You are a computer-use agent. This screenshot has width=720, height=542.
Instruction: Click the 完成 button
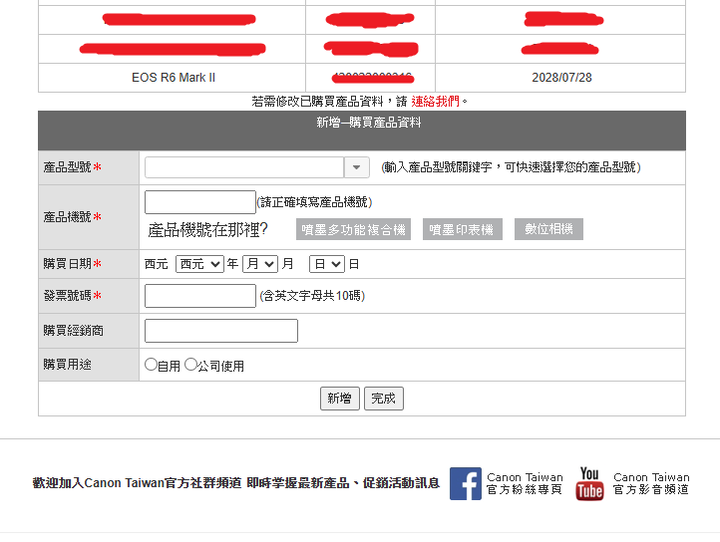point(384,398)
